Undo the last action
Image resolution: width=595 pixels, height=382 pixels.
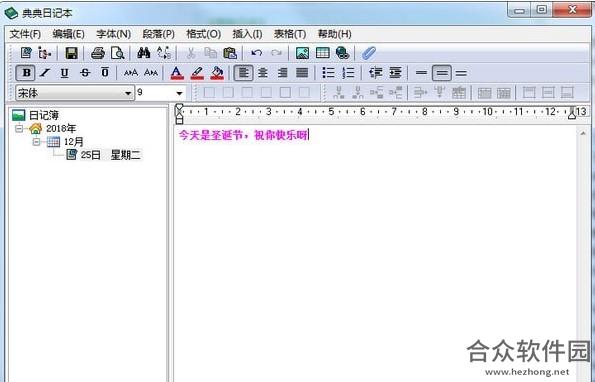click(257, 53)
